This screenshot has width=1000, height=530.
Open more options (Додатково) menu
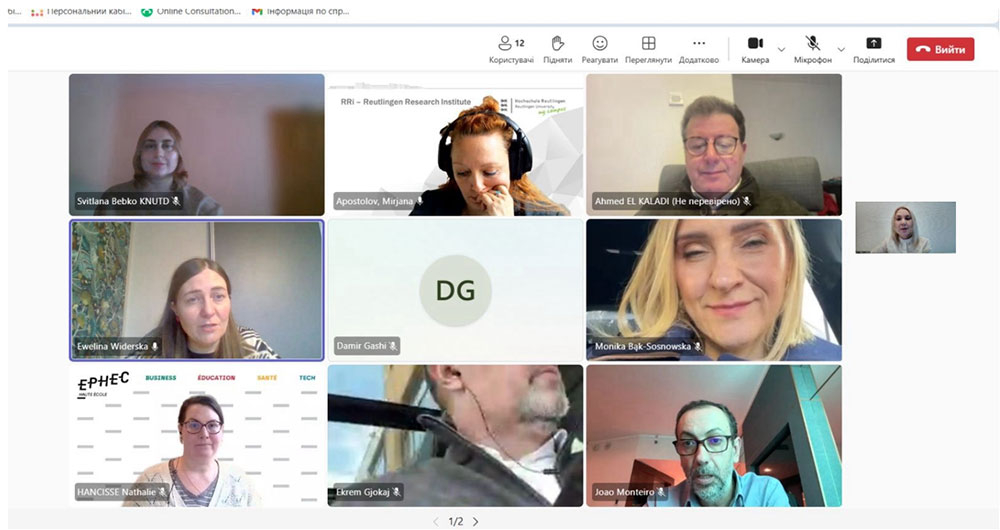(x=698, y=45)
